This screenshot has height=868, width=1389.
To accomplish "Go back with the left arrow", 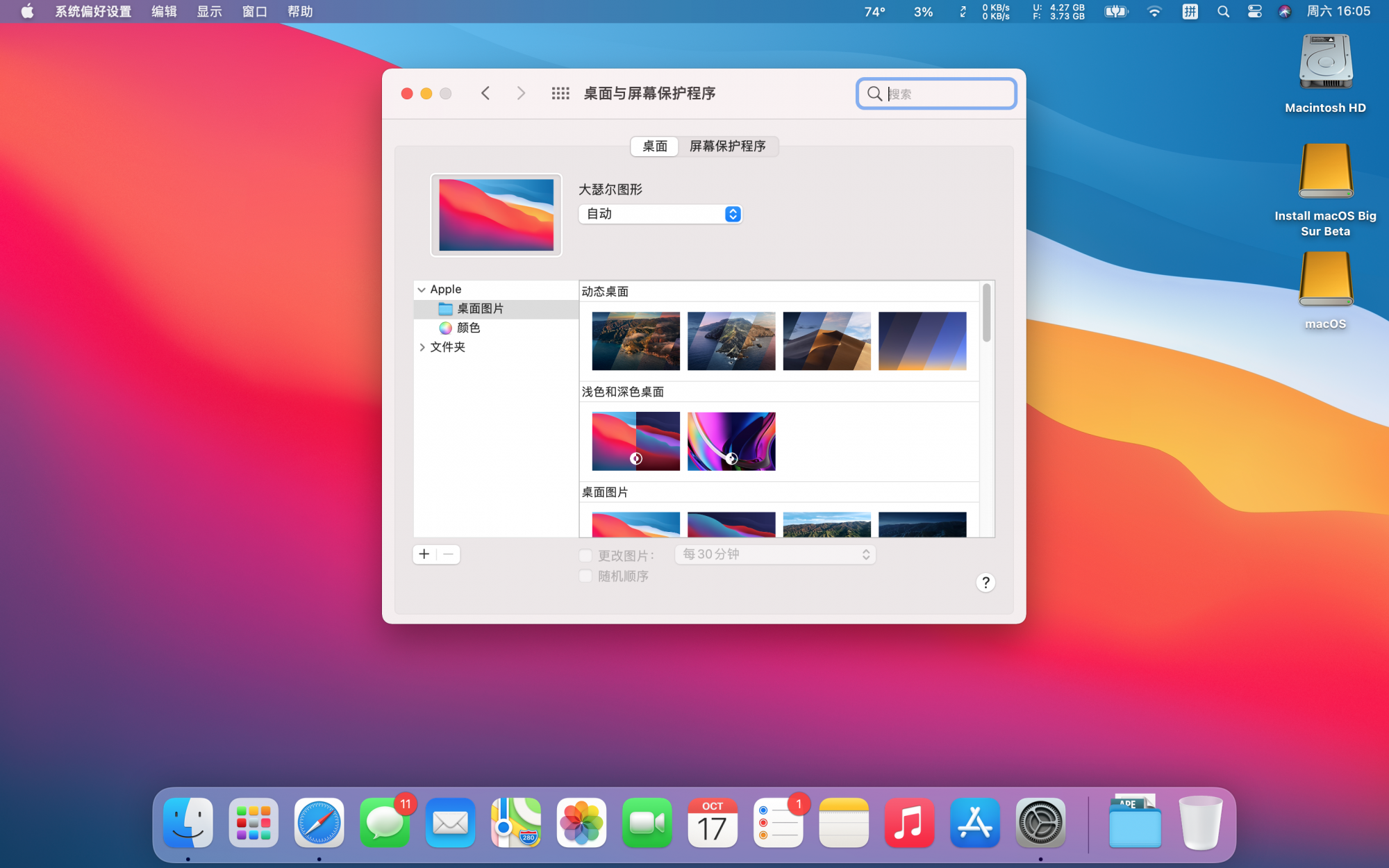I will point(485,93).
